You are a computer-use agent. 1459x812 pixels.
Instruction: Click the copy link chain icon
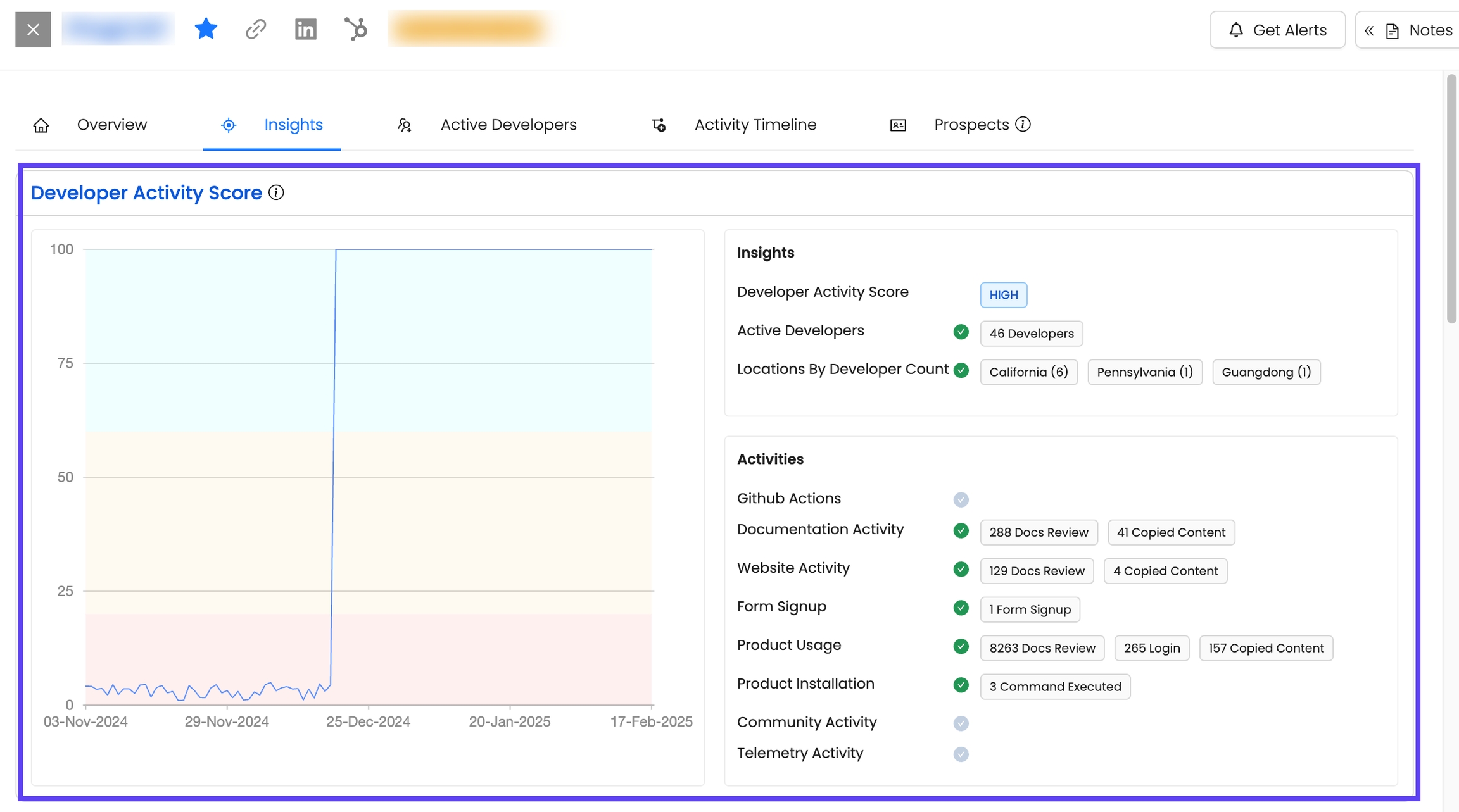256,29
